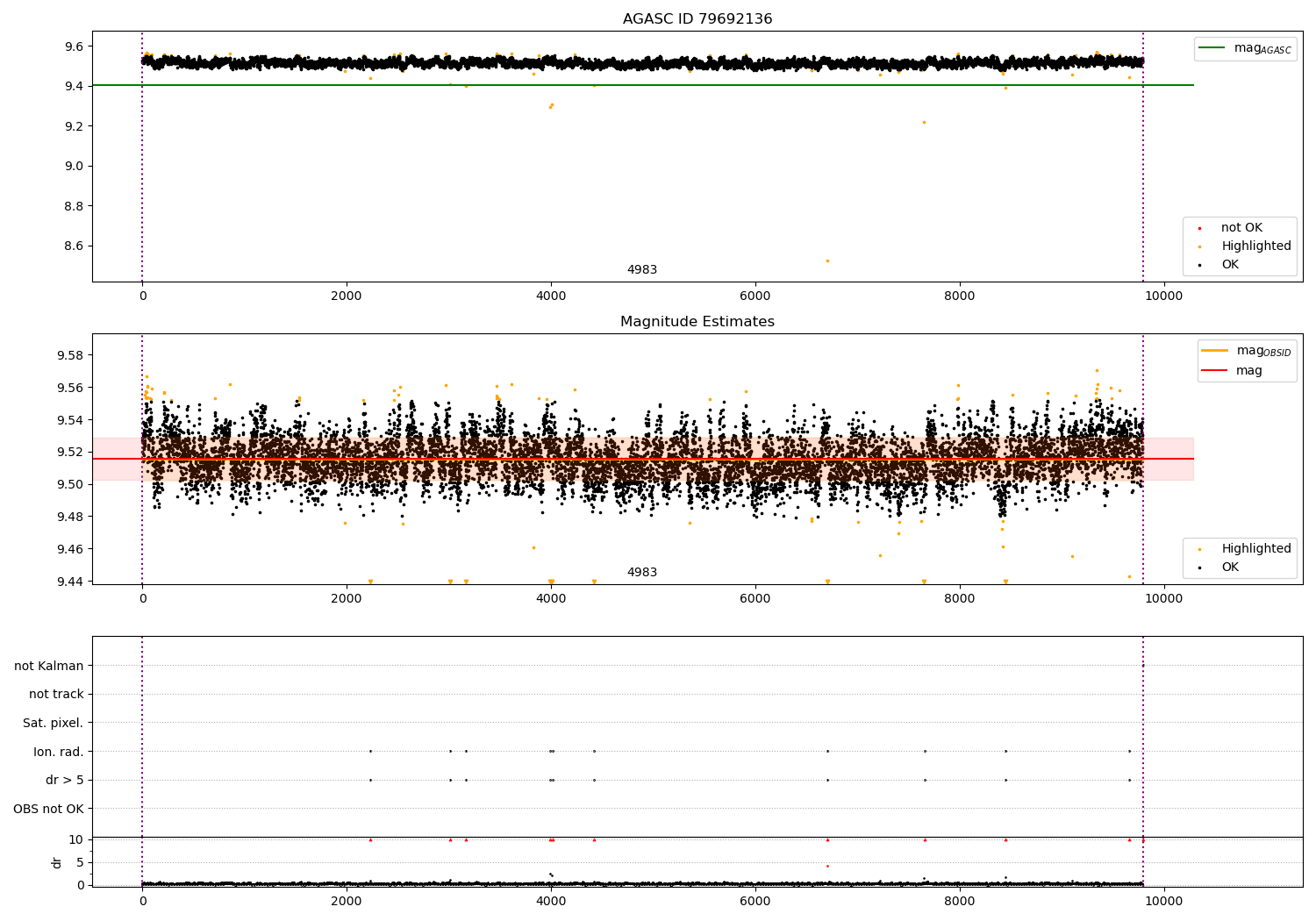Click the Magnitude Estimates subplot title

coord(697,322)
